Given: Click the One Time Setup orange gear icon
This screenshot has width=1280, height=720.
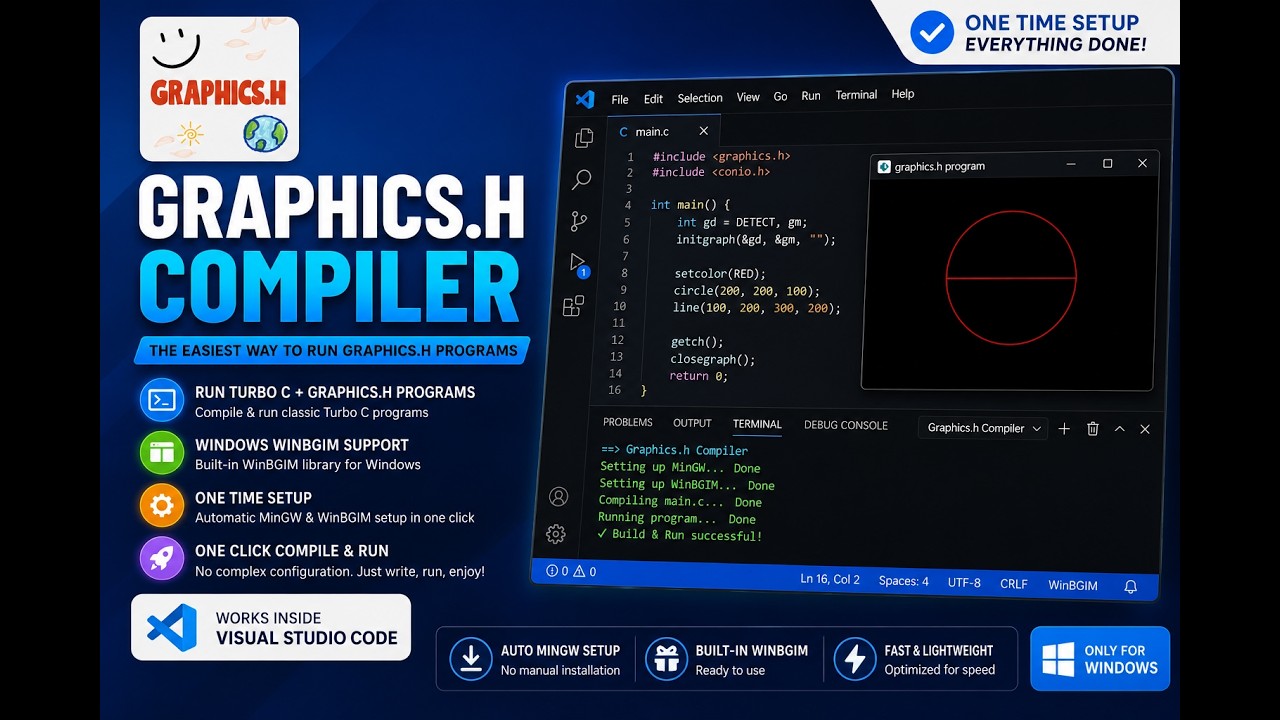Looking at the screenshot, I should tap(161, 505).
